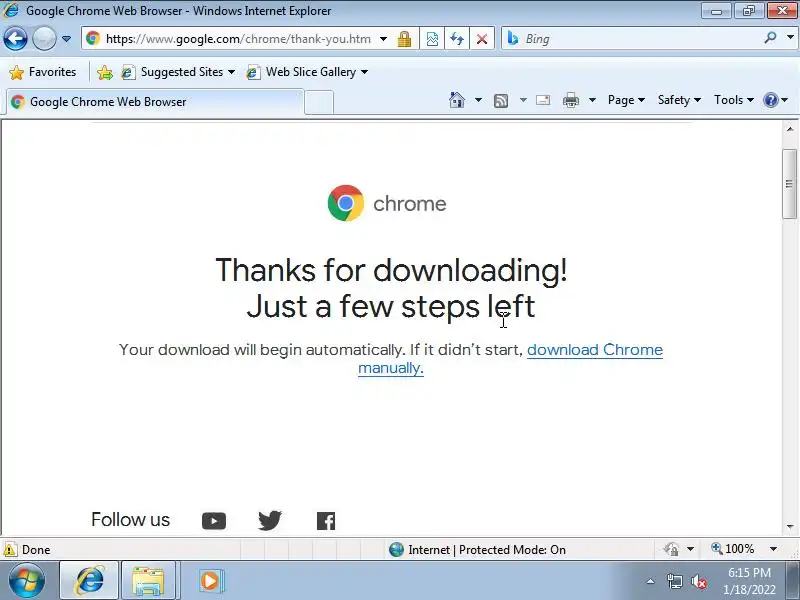Click the address bar URL field

237,39
